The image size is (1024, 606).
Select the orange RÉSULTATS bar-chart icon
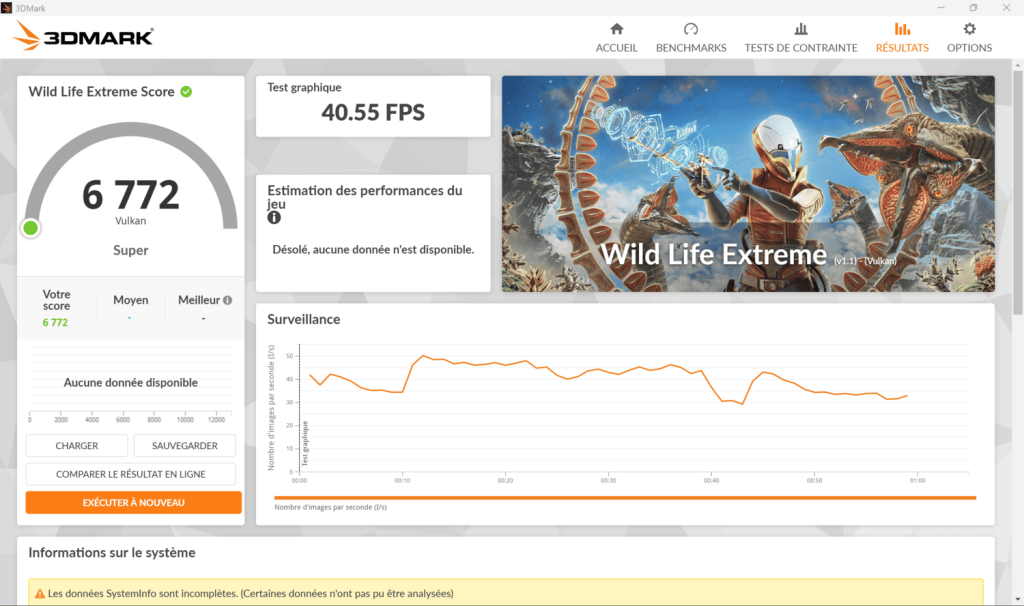[x=901, y=30]
